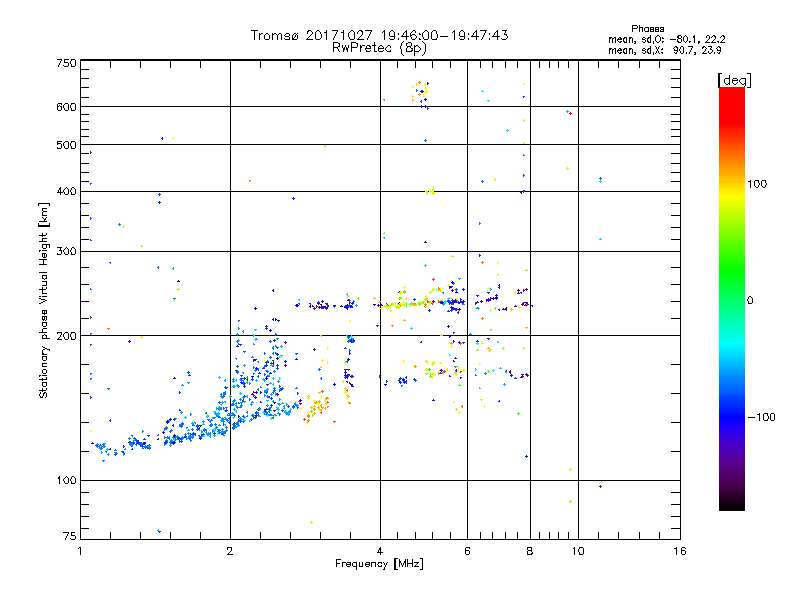Click the "[deg]" colorbar unit label
The width and height of the screenshot is (800, 600).
point(734,80)
